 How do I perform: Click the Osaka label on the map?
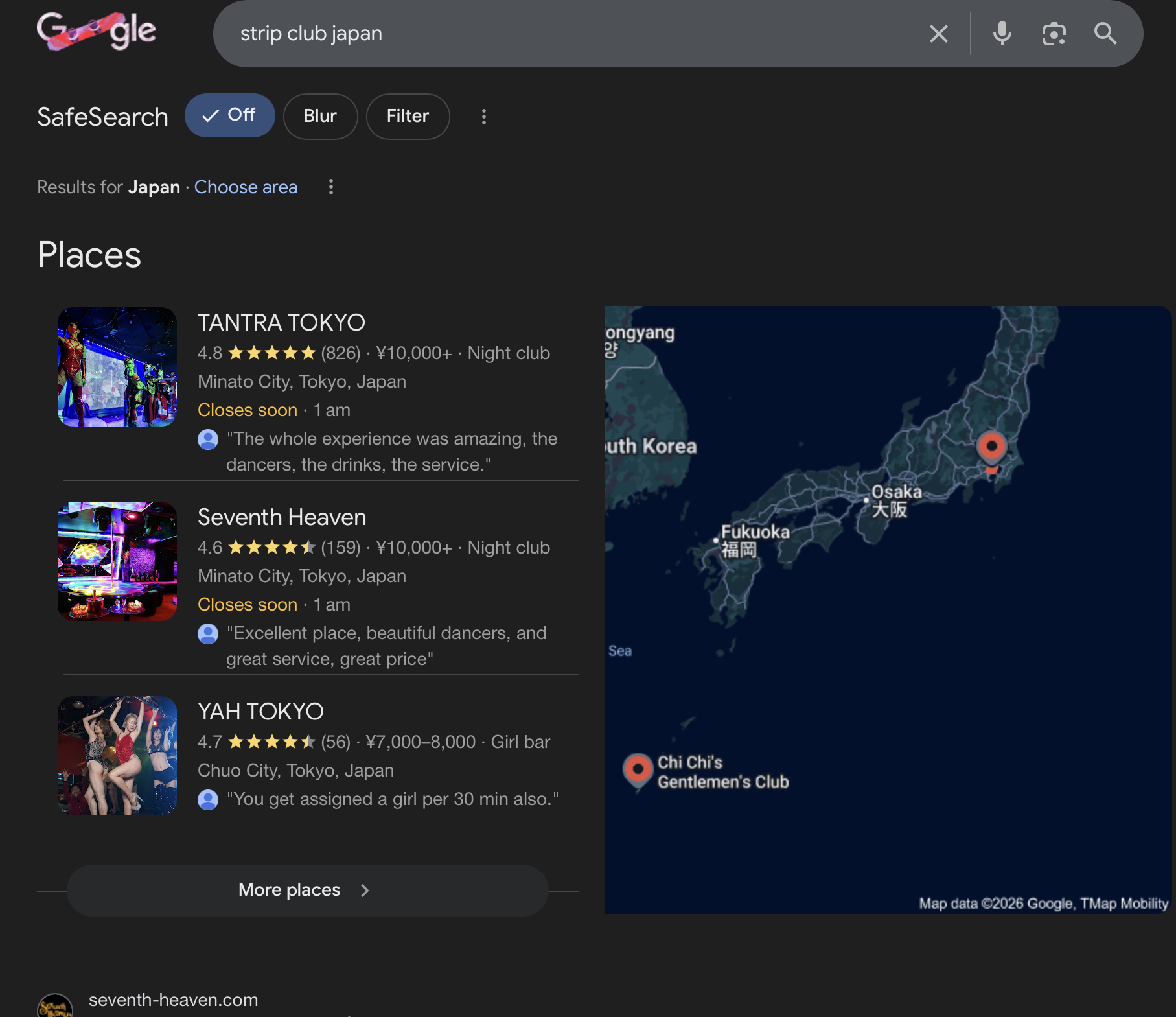click(896, 500)
